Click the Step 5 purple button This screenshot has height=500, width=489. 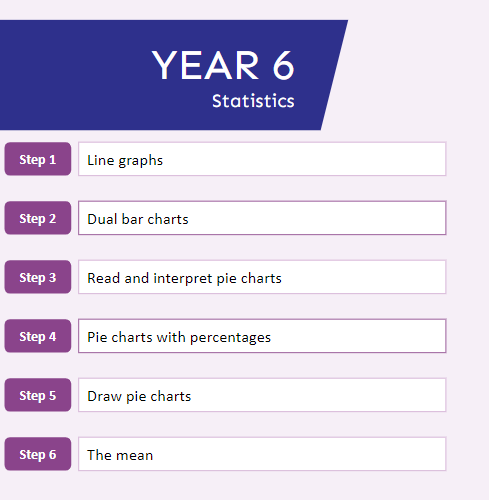38,395
